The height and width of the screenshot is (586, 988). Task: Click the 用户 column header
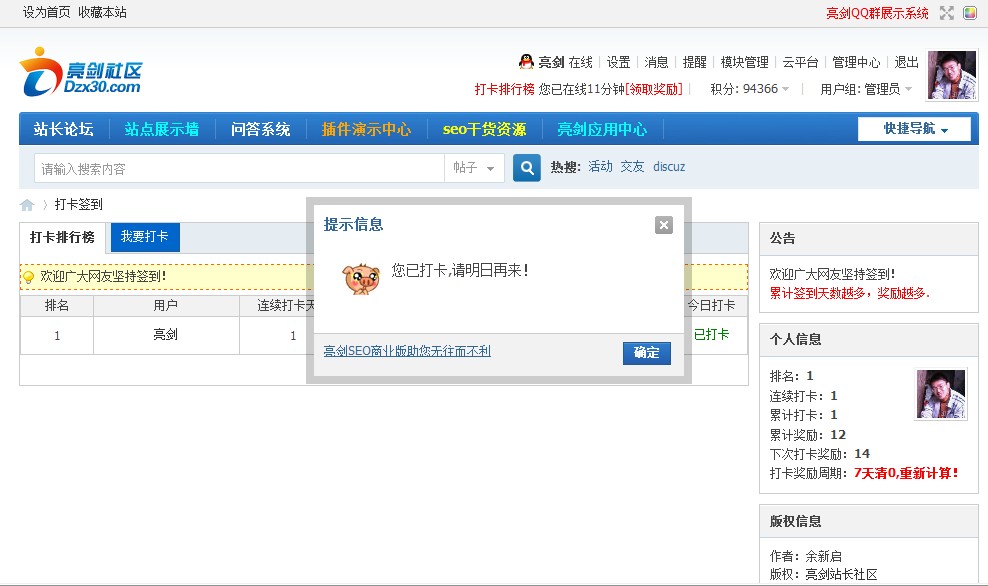(166, 306)
